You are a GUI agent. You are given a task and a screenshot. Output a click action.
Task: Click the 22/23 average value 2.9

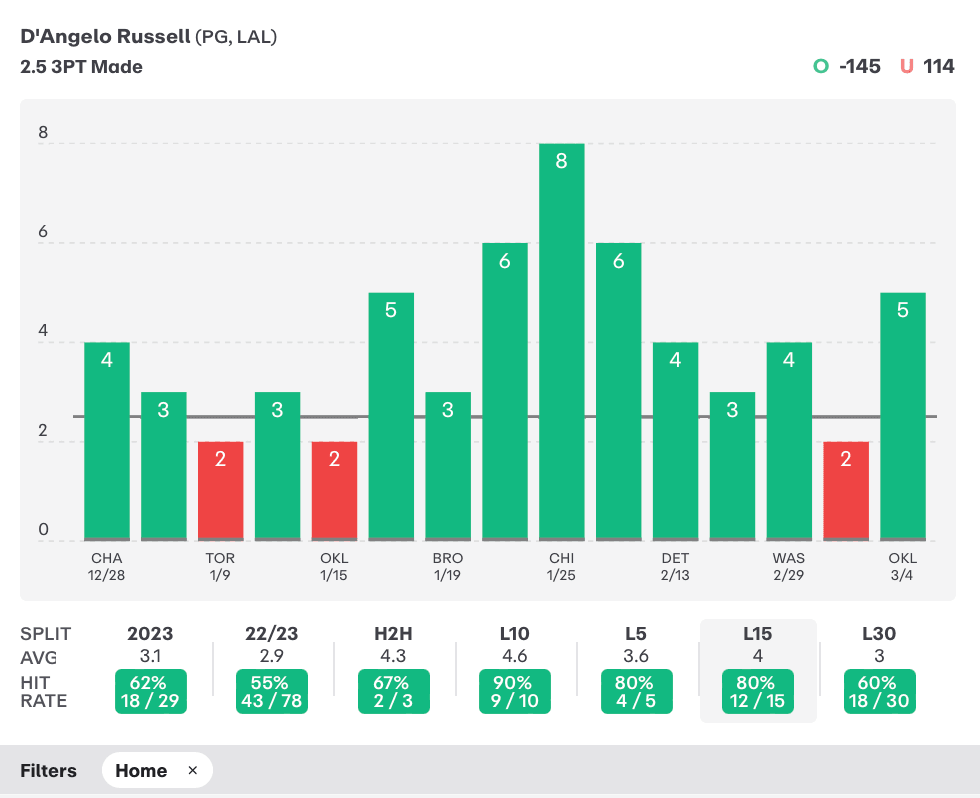271,656
